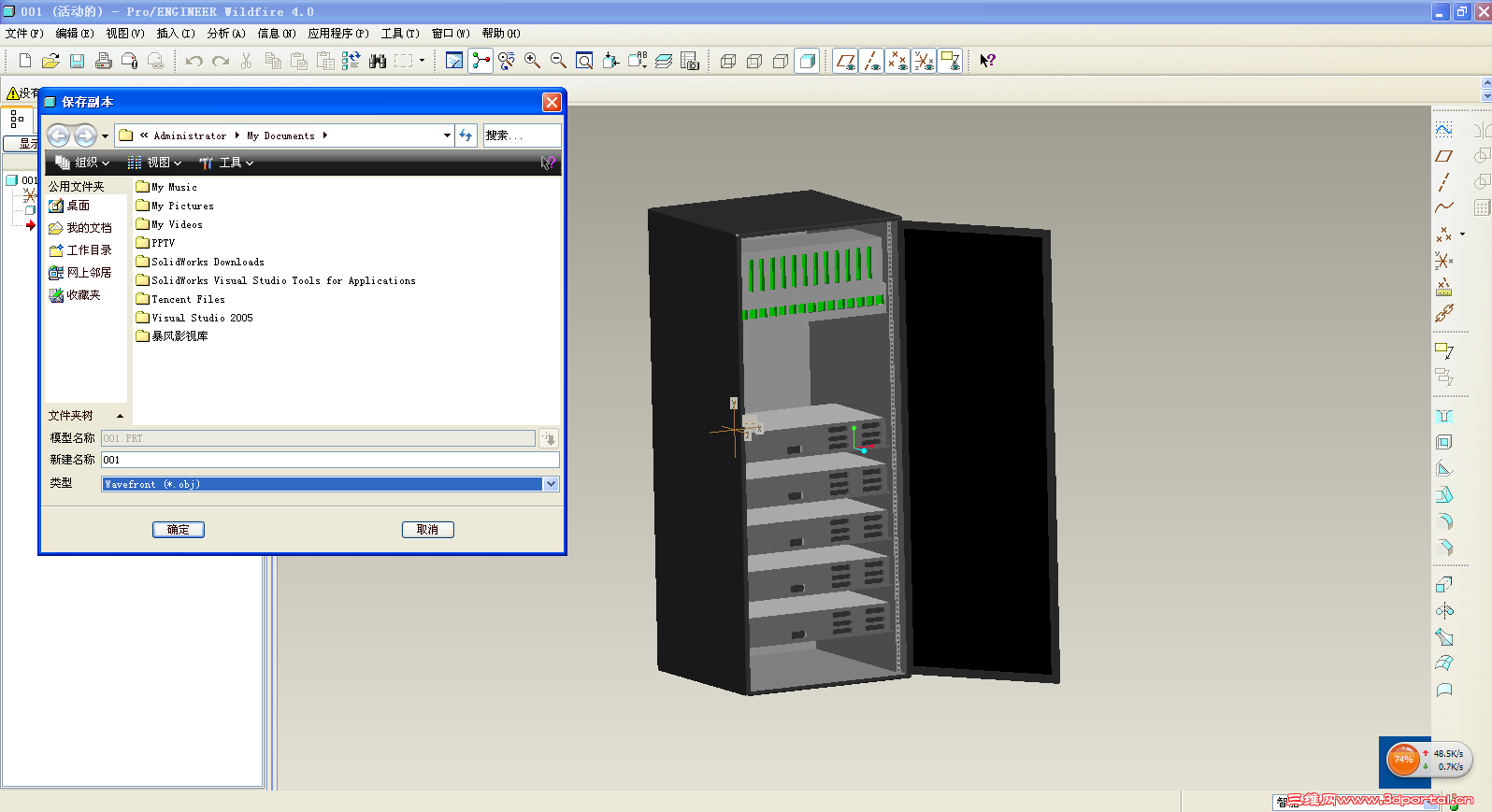Click the Undo arrow icon
The image size is (1492, 812).
[x=194, y=61]
